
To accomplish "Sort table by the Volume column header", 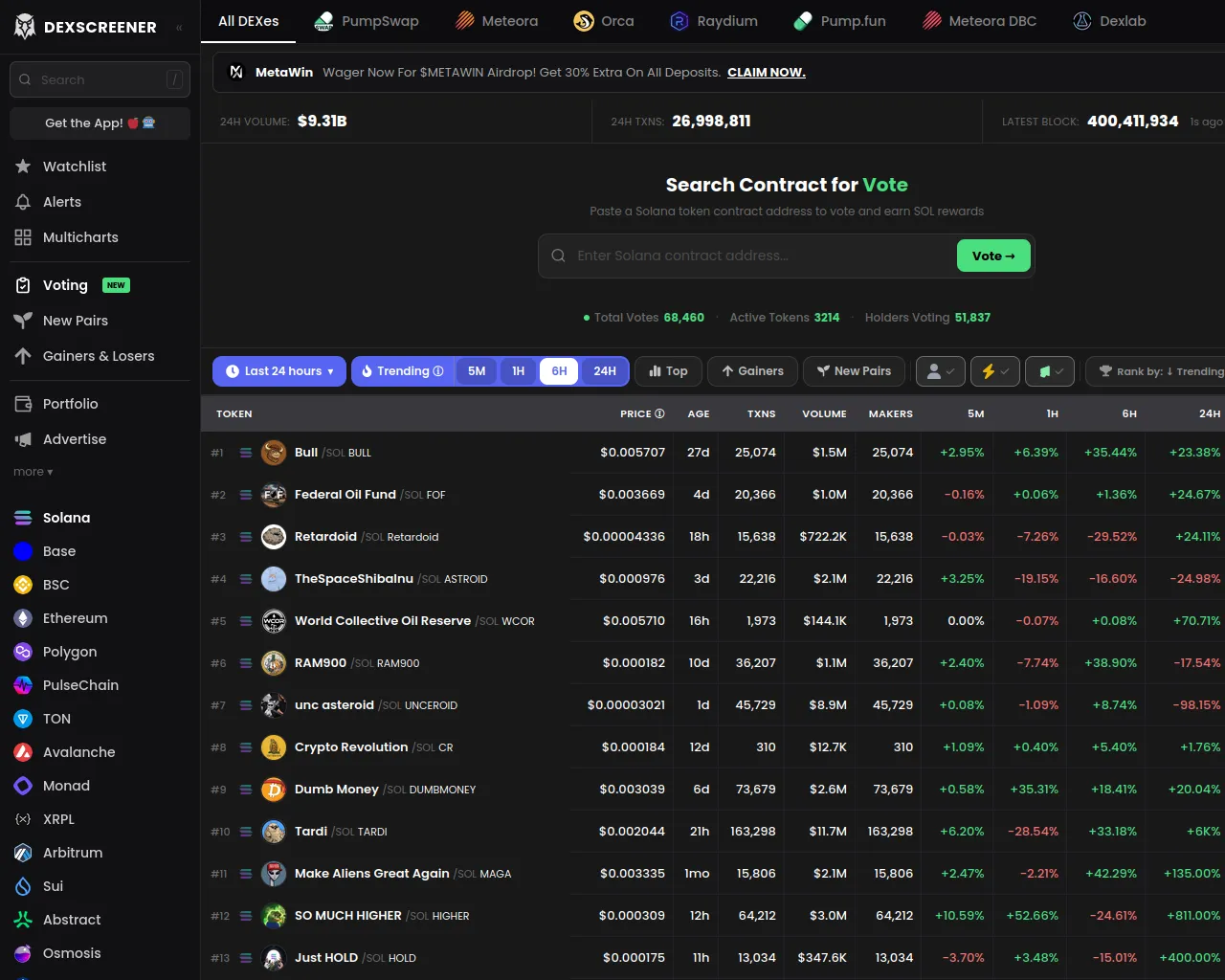I will click(823, 413).
